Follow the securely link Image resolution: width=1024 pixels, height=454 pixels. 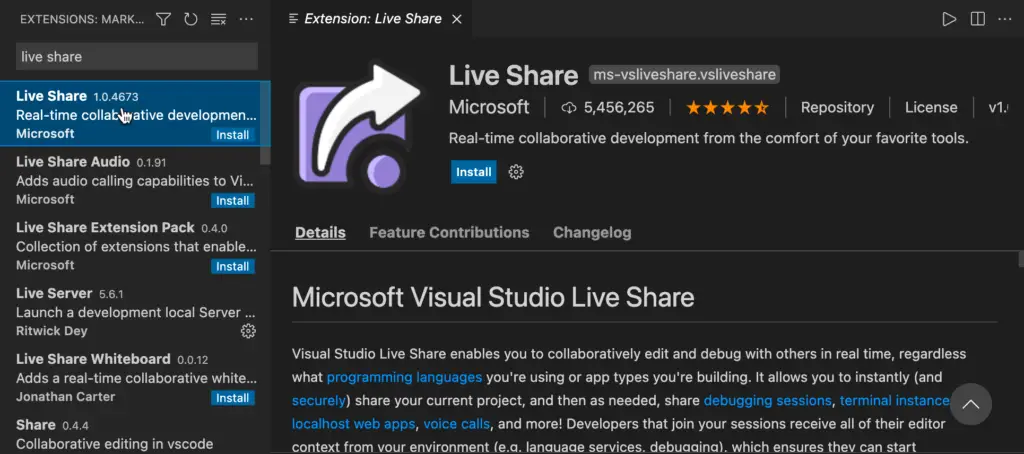tap(319, 400)
